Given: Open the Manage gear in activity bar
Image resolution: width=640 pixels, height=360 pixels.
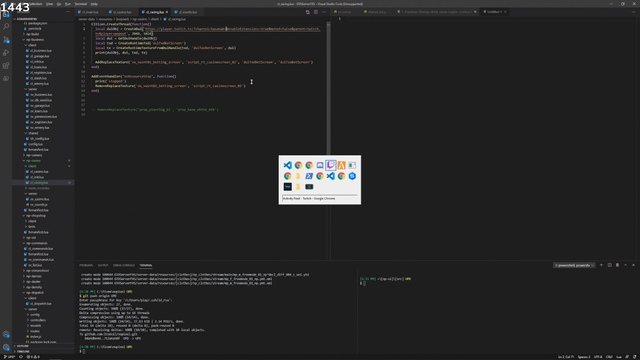Looking at the screenshot, I should point(6,347).
